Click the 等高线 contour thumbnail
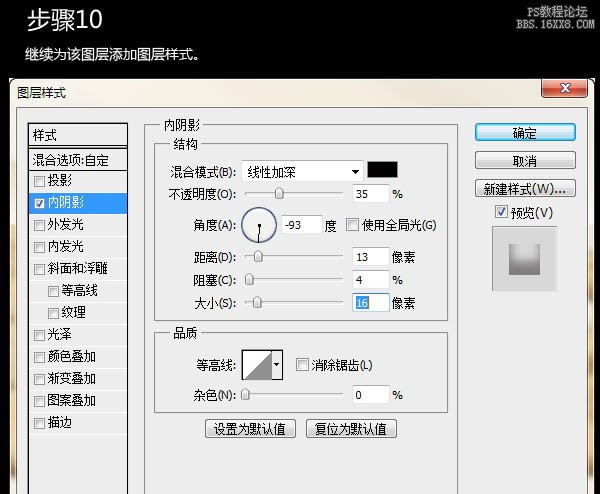Image resolution: width=600 pixels, height=494 pixels. [x=257, y=365]
